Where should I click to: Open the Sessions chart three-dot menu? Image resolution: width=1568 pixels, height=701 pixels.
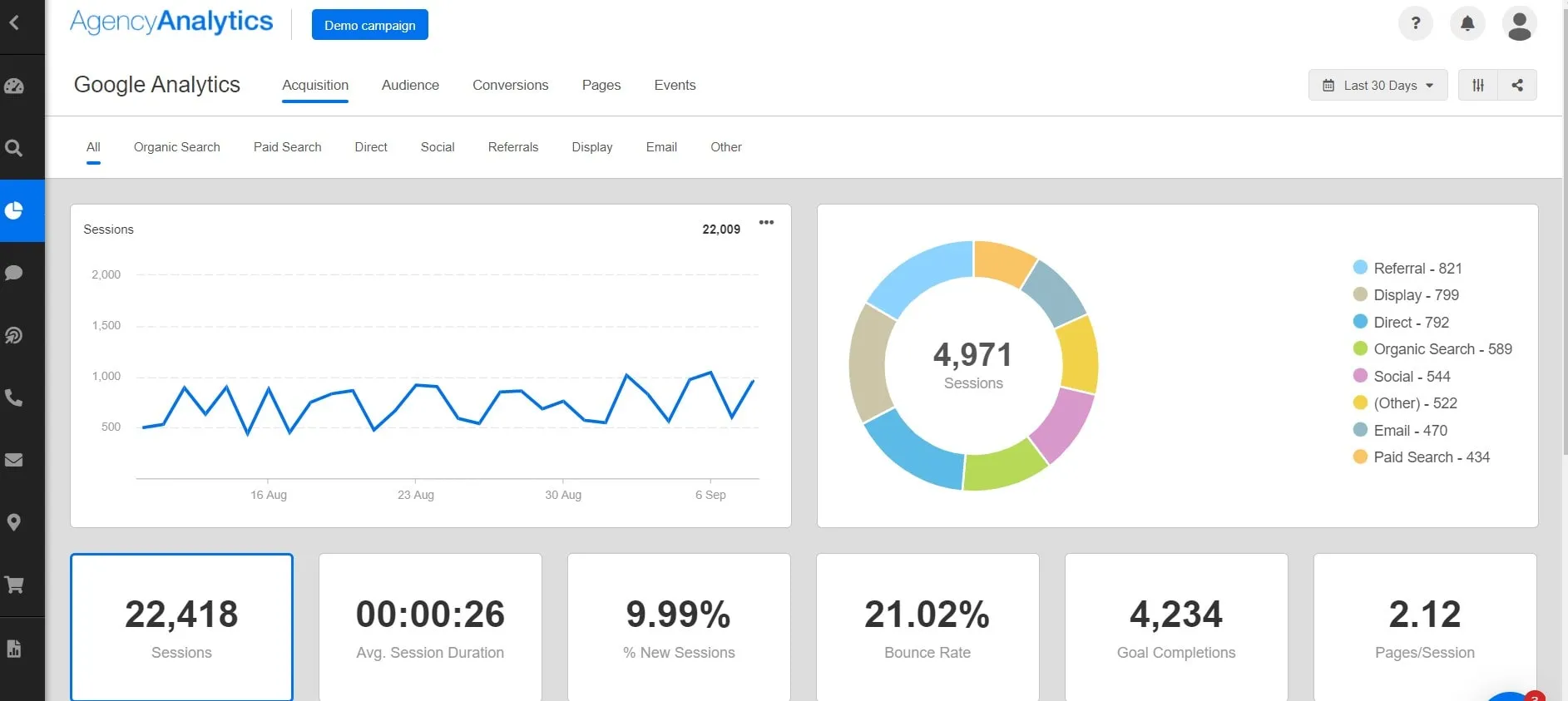(766, 223)
